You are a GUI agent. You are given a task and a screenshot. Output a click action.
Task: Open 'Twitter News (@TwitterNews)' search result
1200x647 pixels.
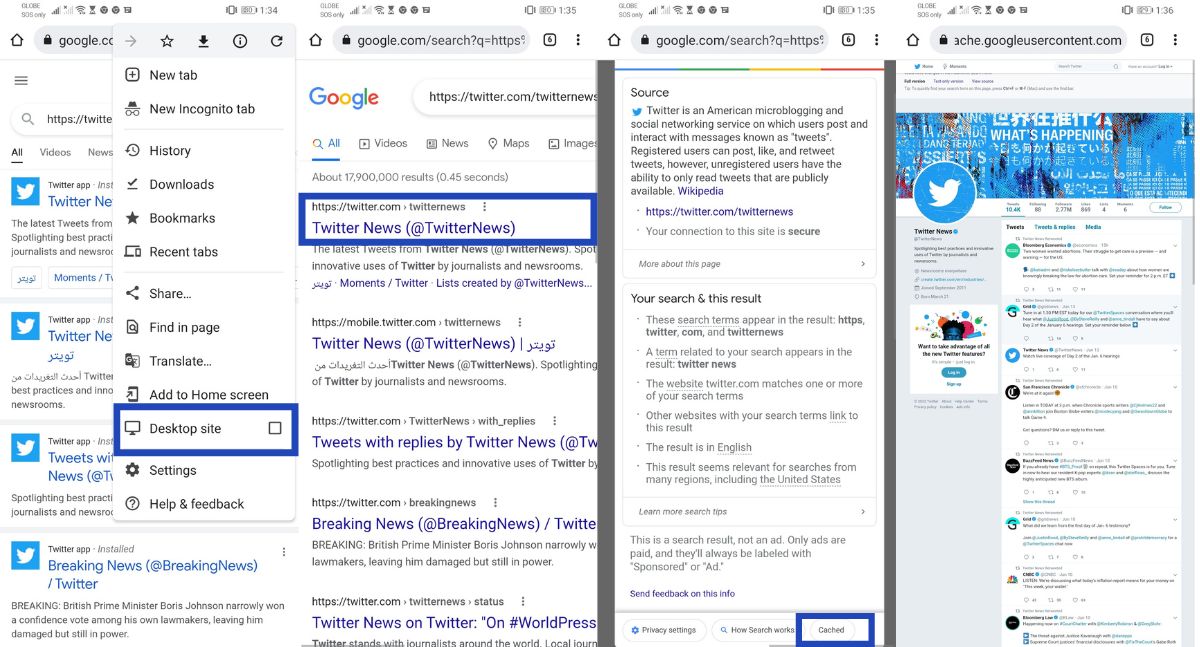(413, 228)
